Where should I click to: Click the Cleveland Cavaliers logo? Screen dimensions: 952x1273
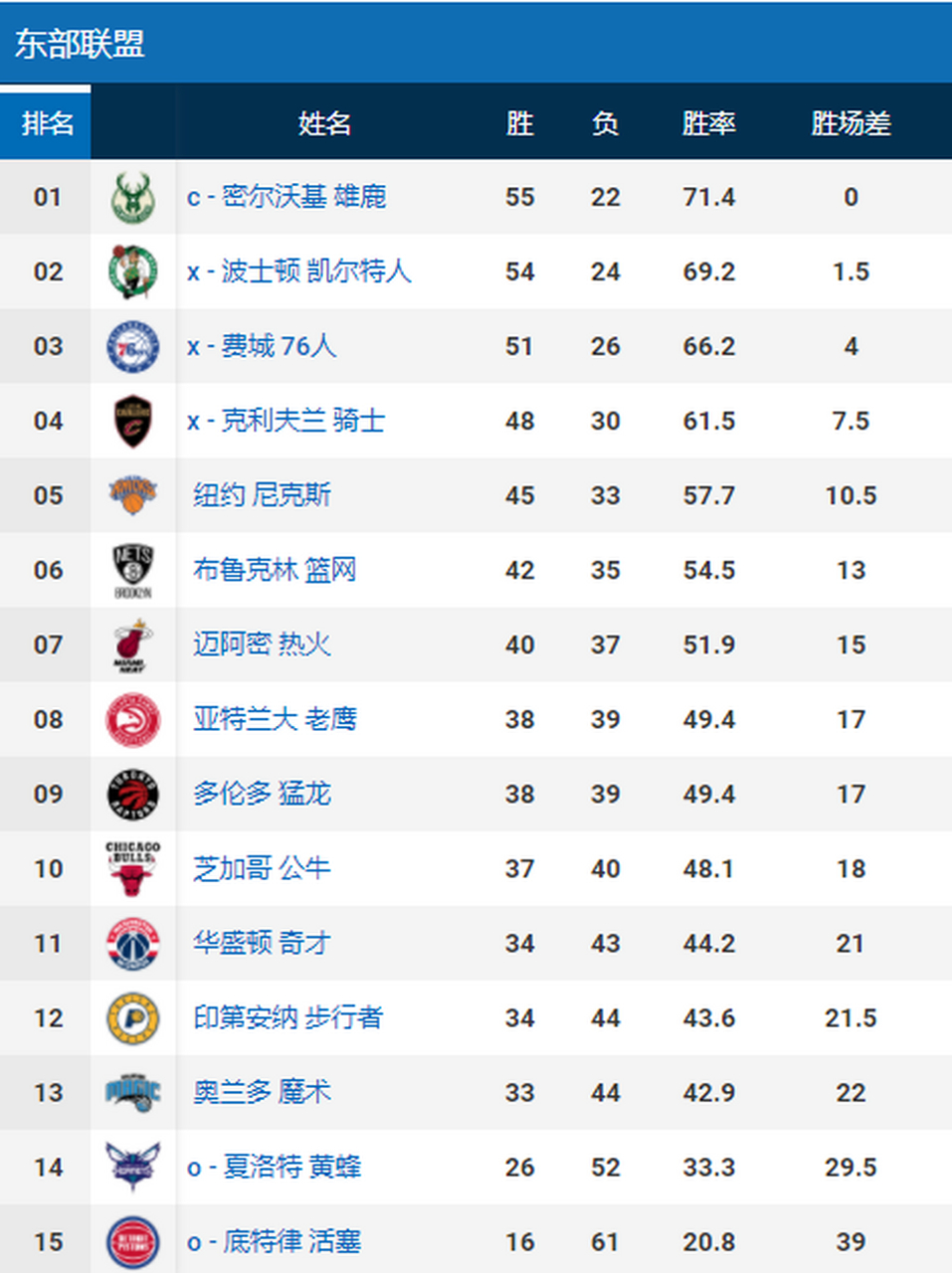[x=134, y=421]
